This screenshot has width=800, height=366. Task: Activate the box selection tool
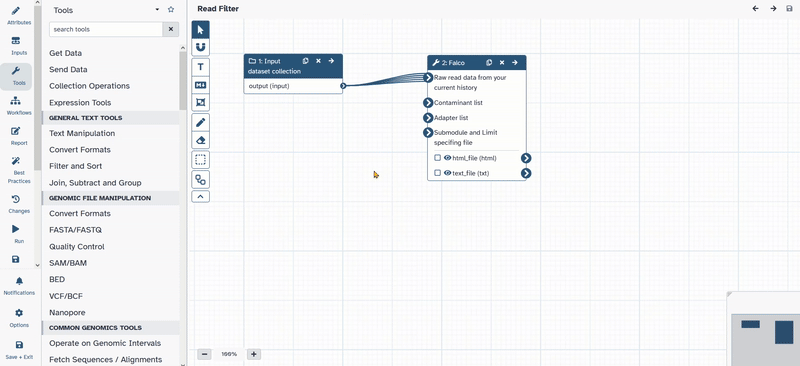(201, 160)
